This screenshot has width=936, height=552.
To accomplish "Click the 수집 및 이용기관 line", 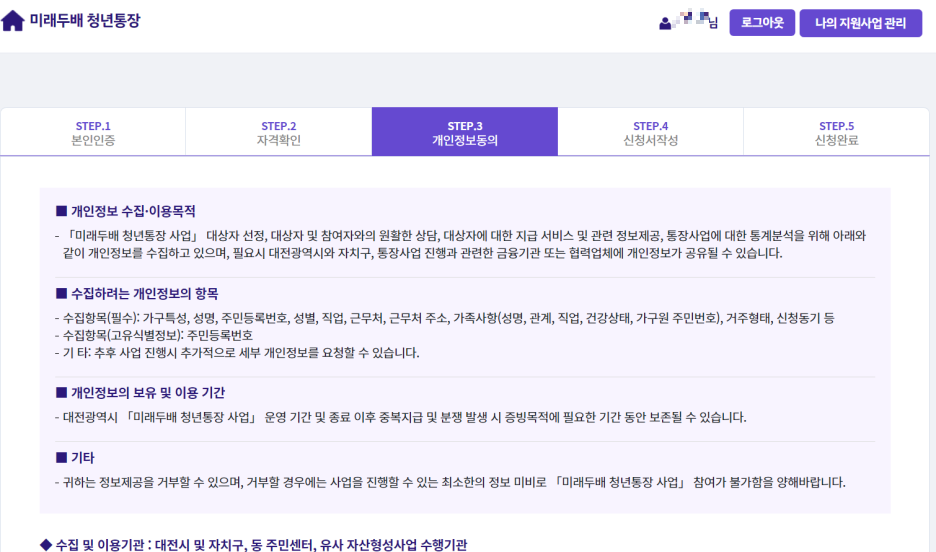I will pos(254,545).
